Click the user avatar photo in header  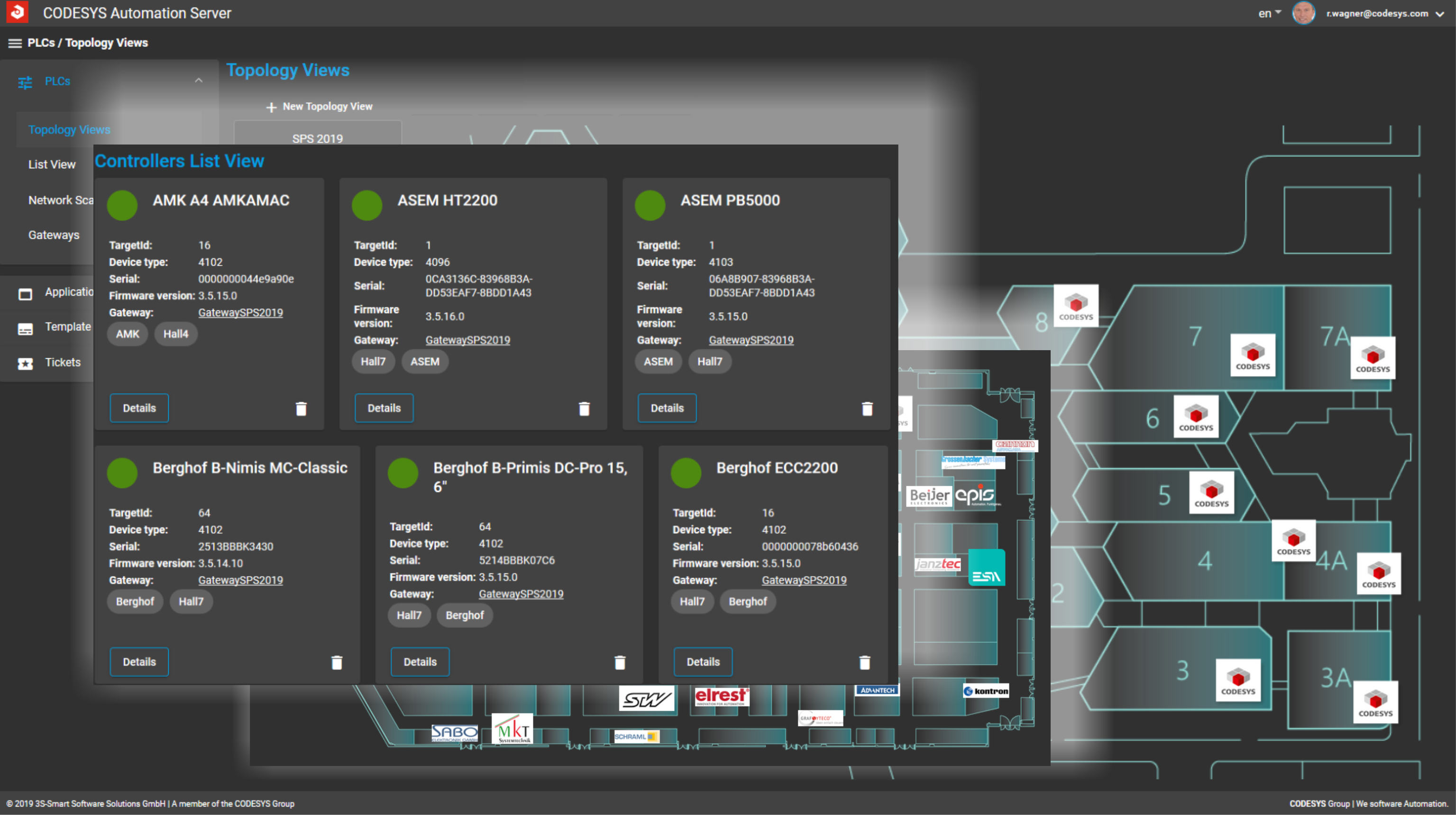point(1304,12)
